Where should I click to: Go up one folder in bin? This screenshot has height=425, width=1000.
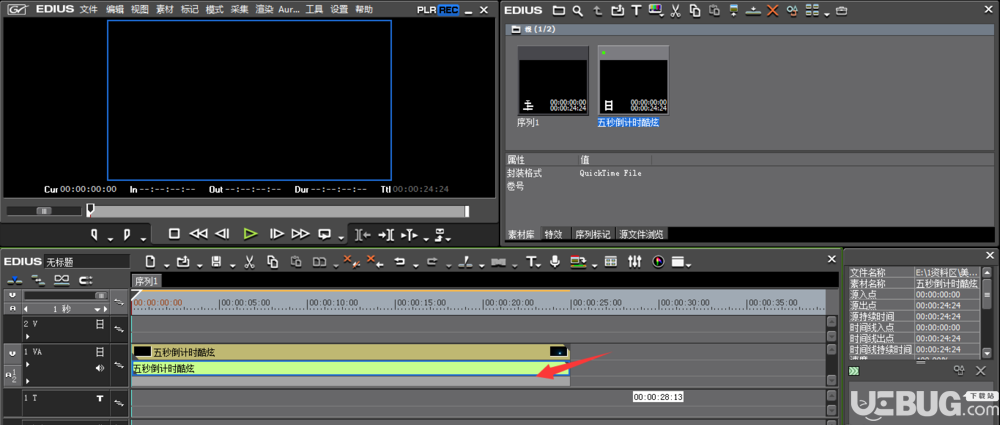pyautogui.click(x=597, y=10)
